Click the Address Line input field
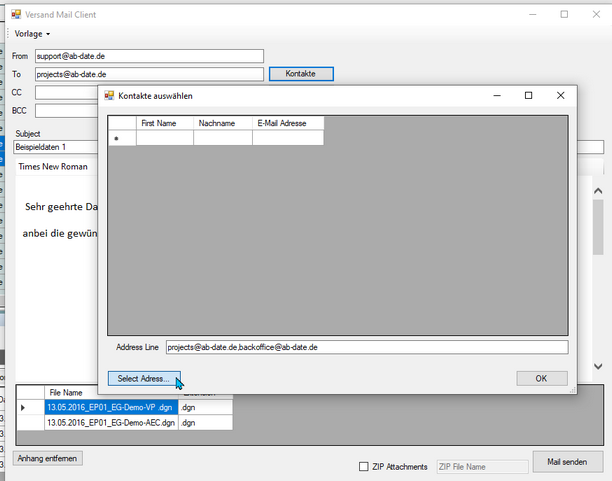Screen dimensions: 612x481 (x=367, y=347)
